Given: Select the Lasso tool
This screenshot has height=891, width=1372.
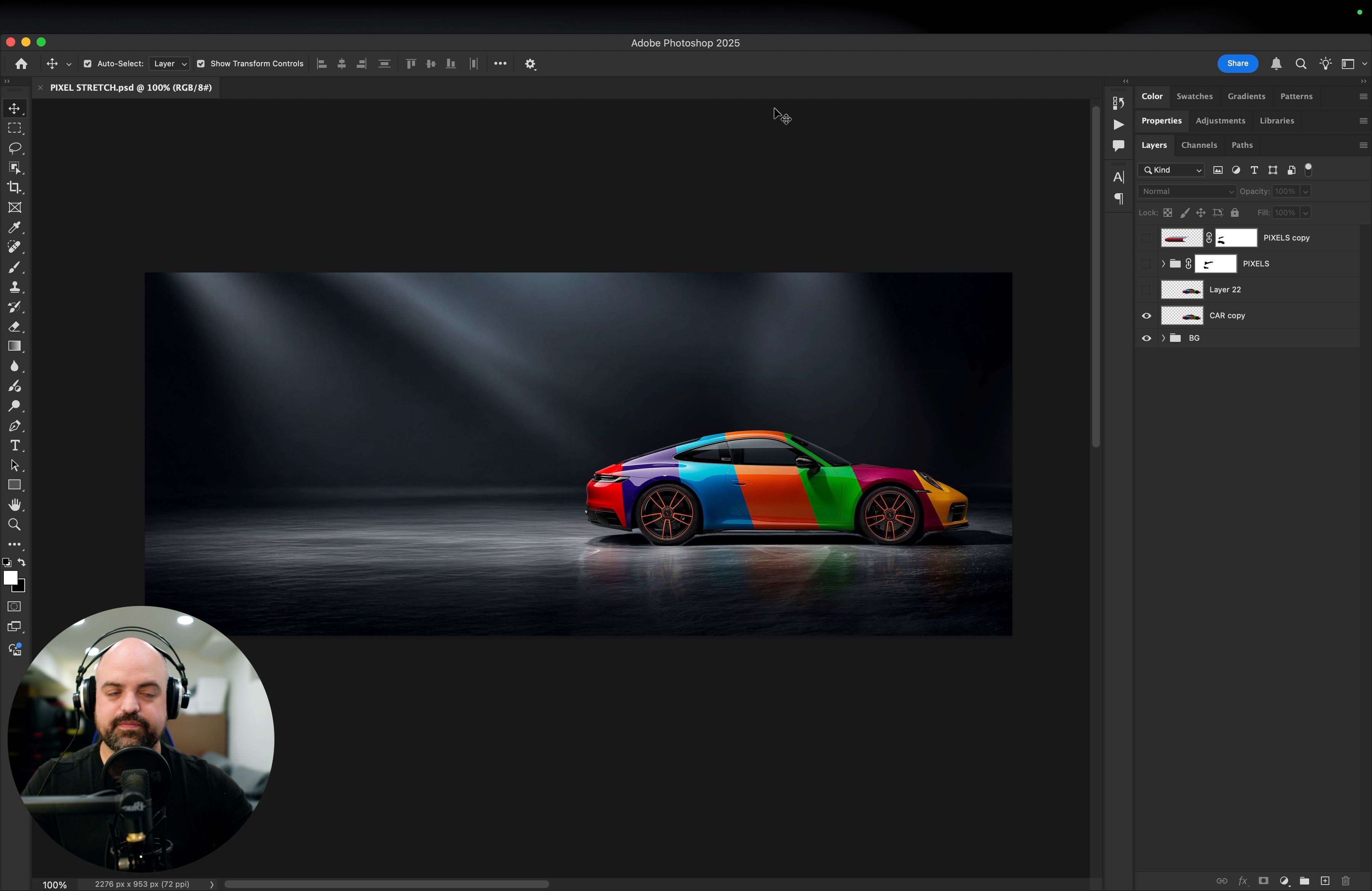Looking at the screenshot, I should (15, 148).
